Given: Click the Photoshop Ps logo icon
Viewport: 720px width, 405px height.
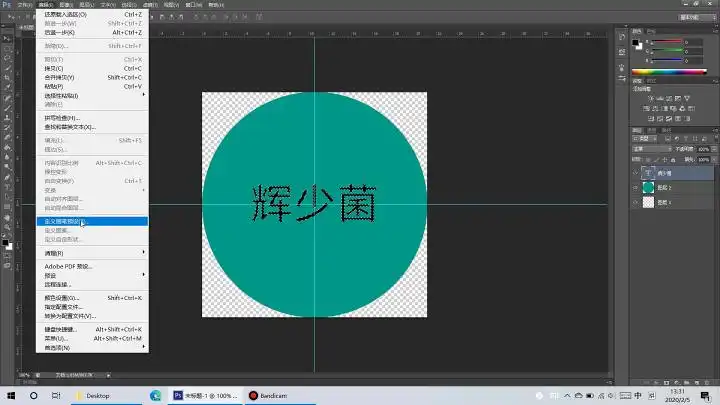Looking at the screenshot, I should coord(6,5).
